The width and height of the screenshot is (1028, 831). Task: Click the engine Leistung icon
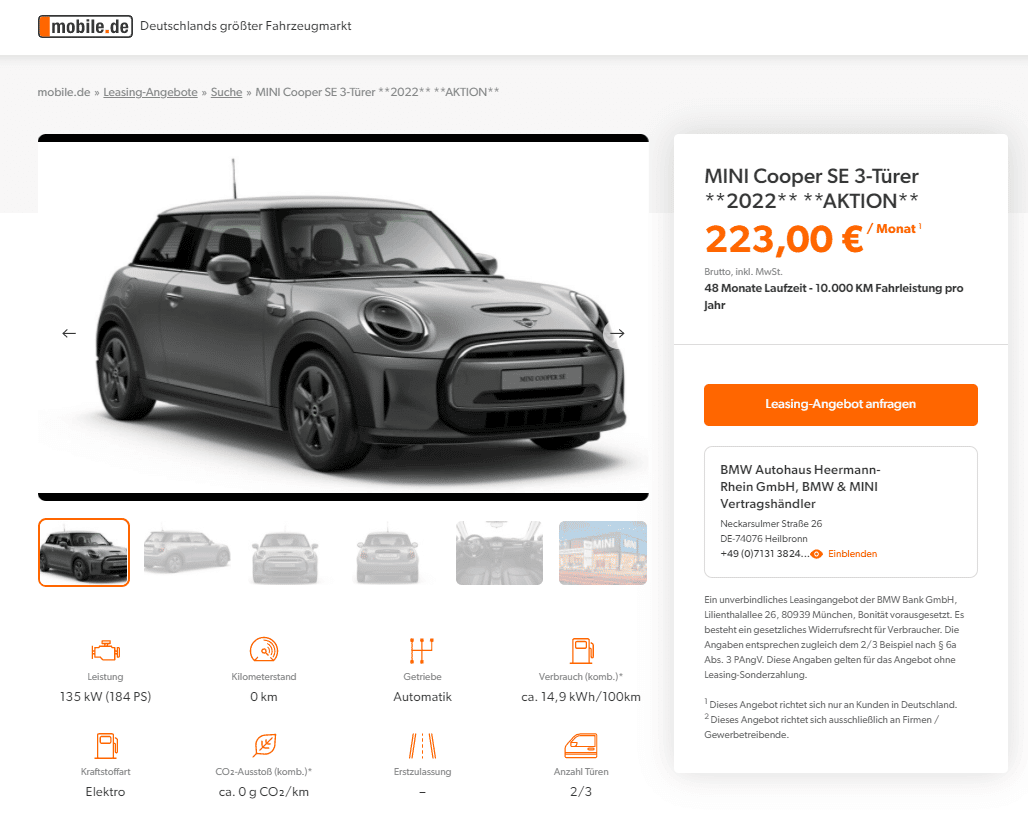click(106, 651)
